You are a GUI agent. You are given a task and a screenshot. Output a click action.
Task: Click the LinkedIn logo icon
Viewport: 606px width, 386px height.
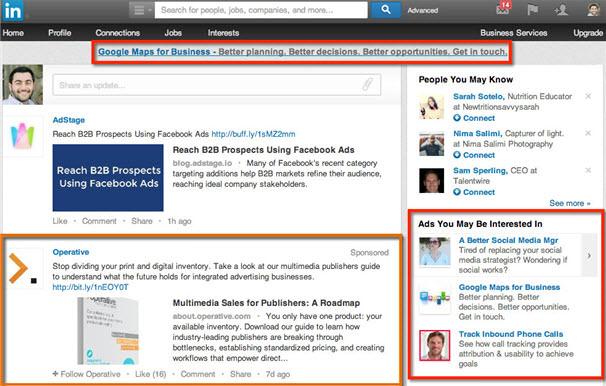tap(13, 10)
